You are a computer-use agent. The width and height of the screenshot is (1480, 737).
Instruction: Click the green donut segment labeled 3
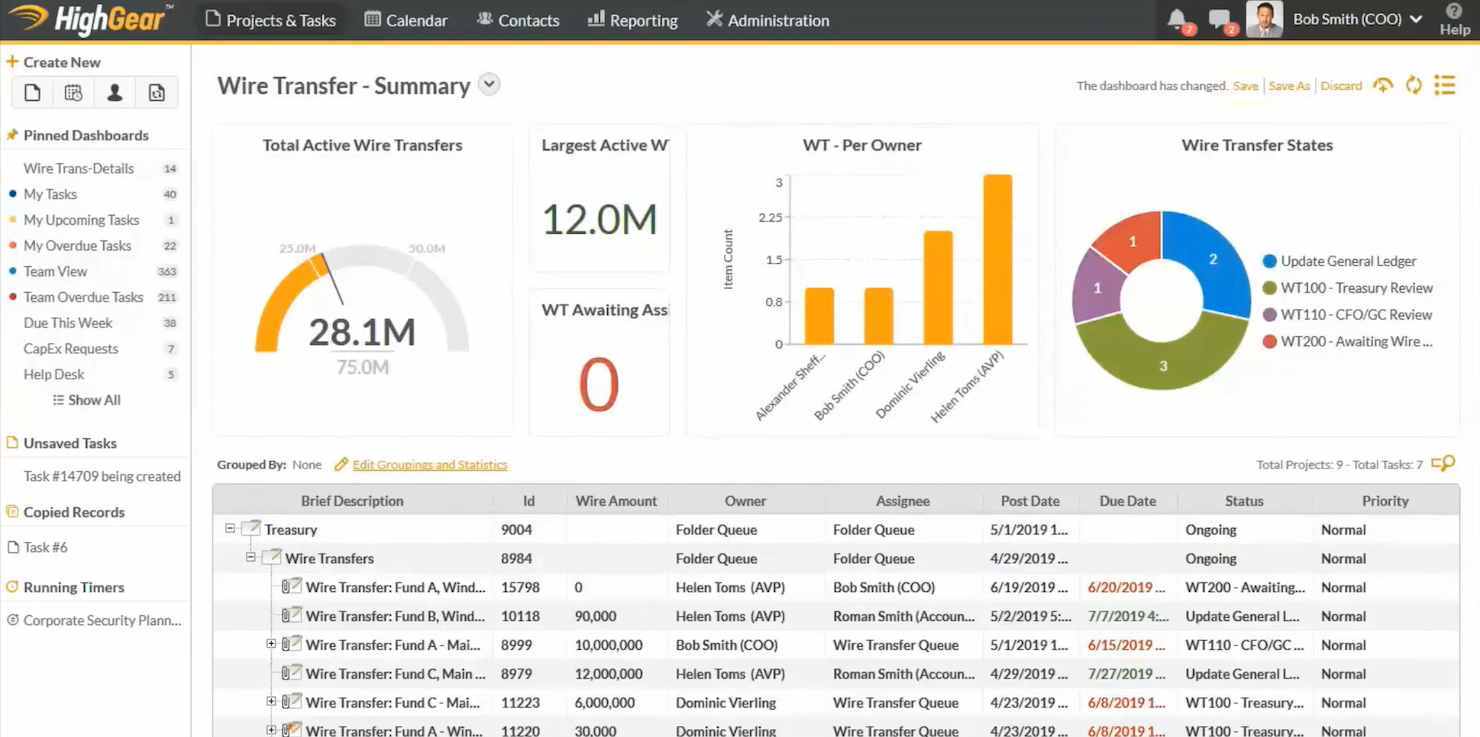pos(1163,365)
